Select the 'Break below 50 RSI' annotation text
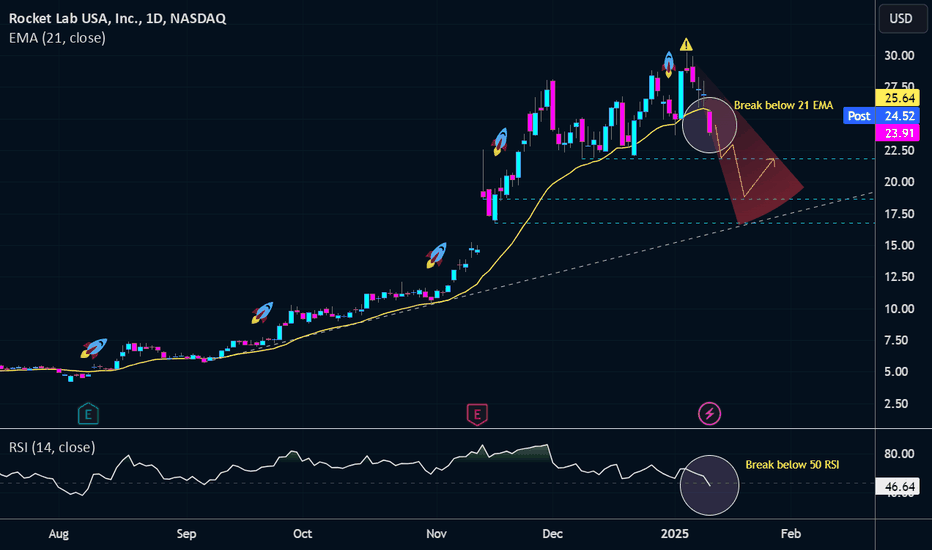Screen dimensions: 932x550 click(792, 464)
